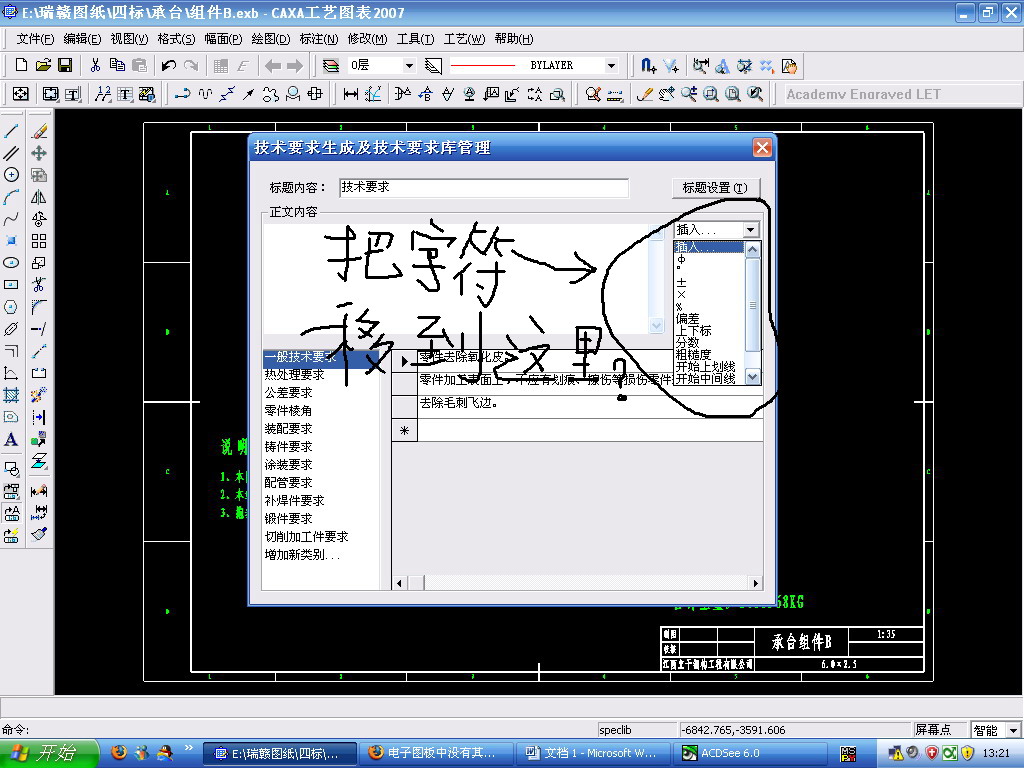Click the new row asterisk header
This screenshot has height=768, width=1024.
[x=405, y=431]
